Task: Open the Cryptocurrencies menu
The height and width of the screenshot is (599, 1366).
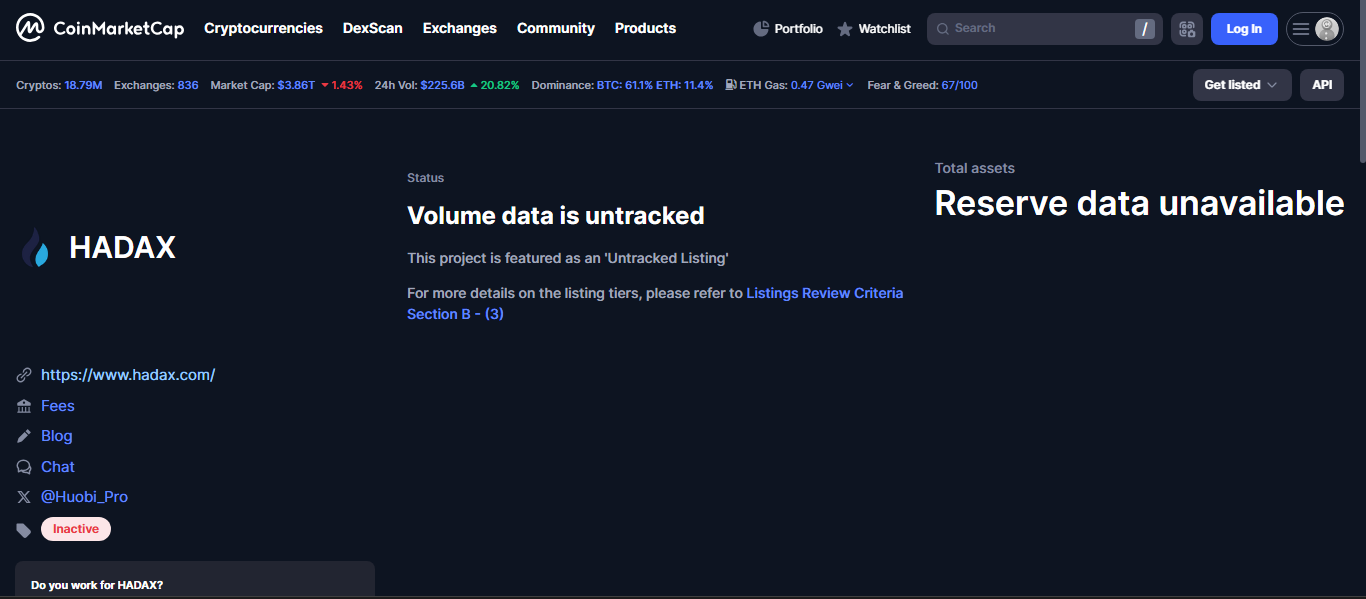Action: pyautogui.click(x=263, y=28)
